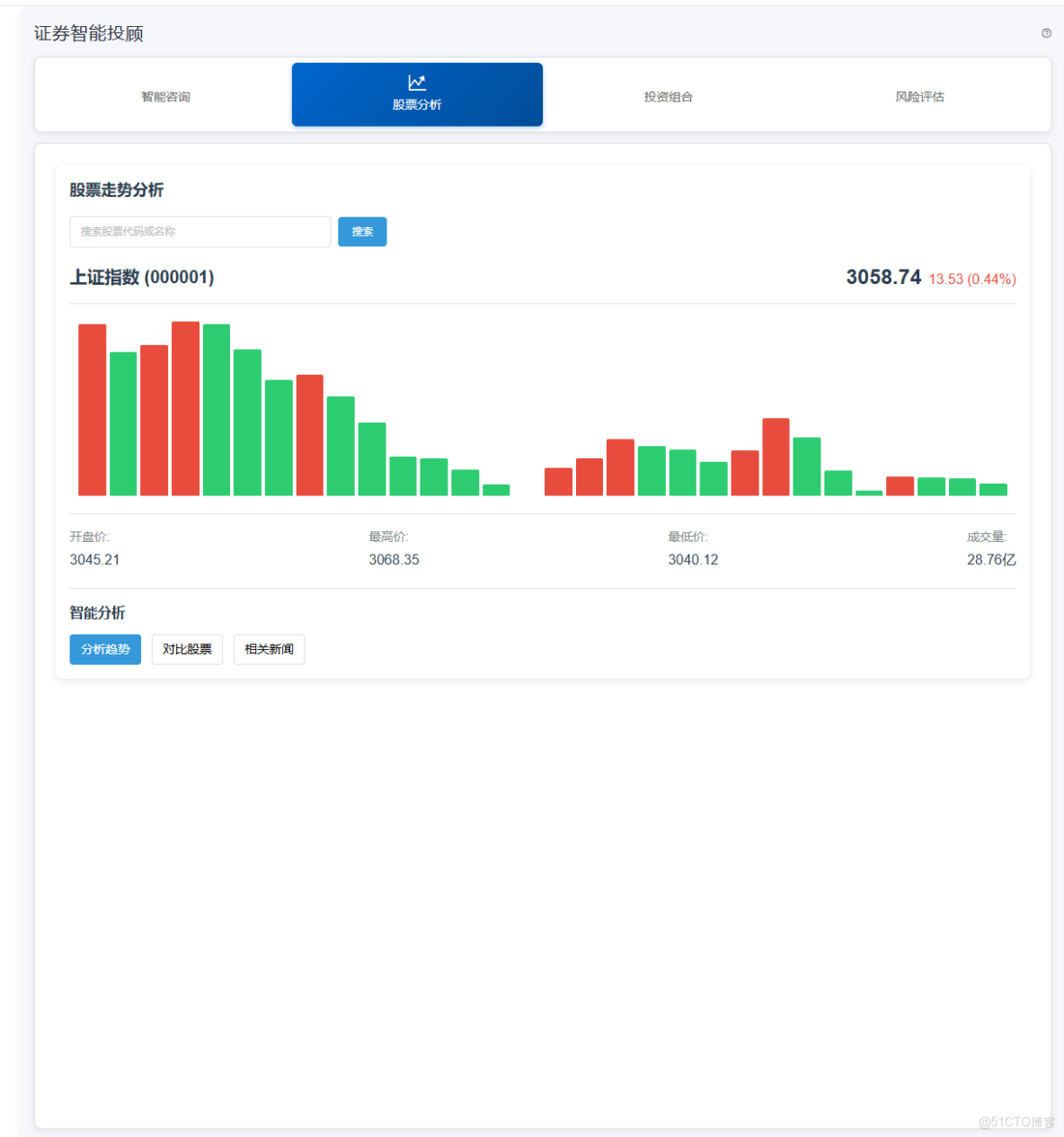
Task: Click the last small green bar in chart
Action: coord(994,488)
